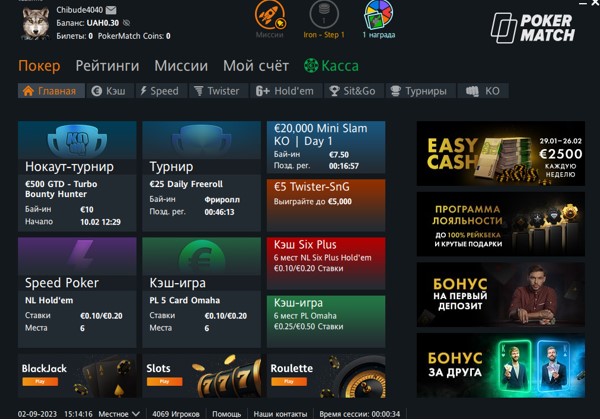The image size is (600, 420).
Task: Open the Наши контакты link
Action: [280, 414]
